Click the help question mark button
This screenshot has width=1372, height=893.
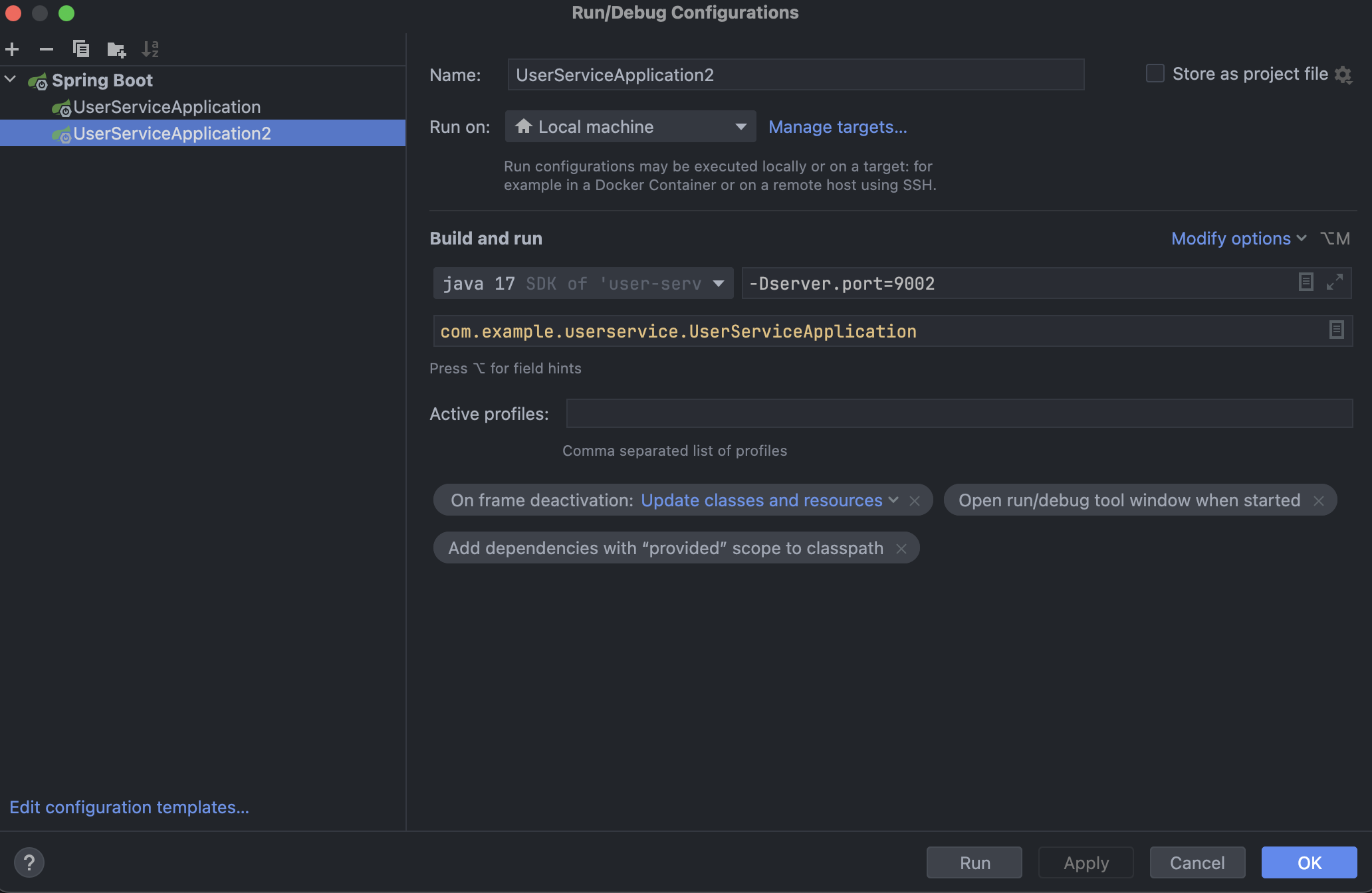[x=29, y=862]
